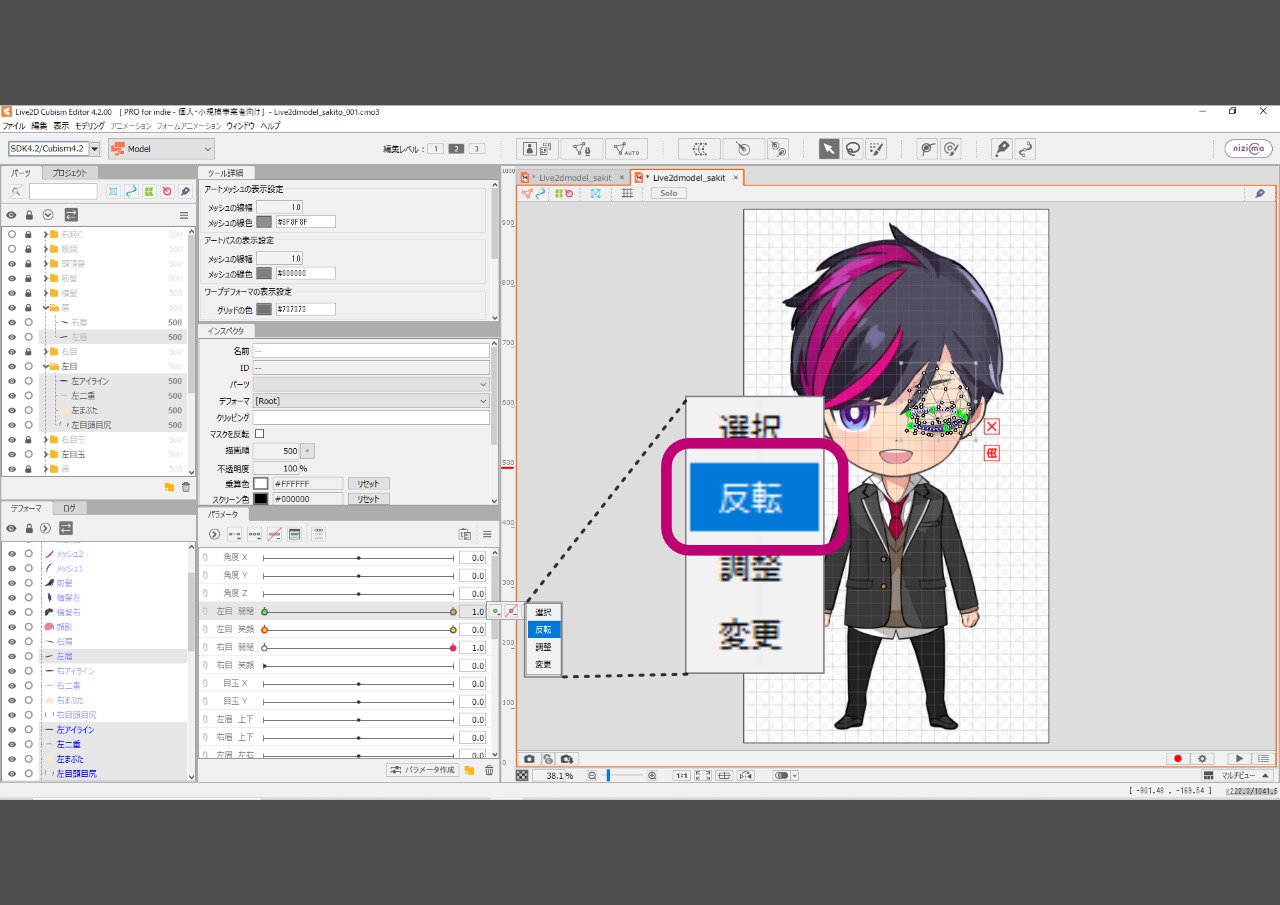Open the Model mode dropdown
Image resolution: width=1280 pixels, height=905 pixels.
click(161, 149)
